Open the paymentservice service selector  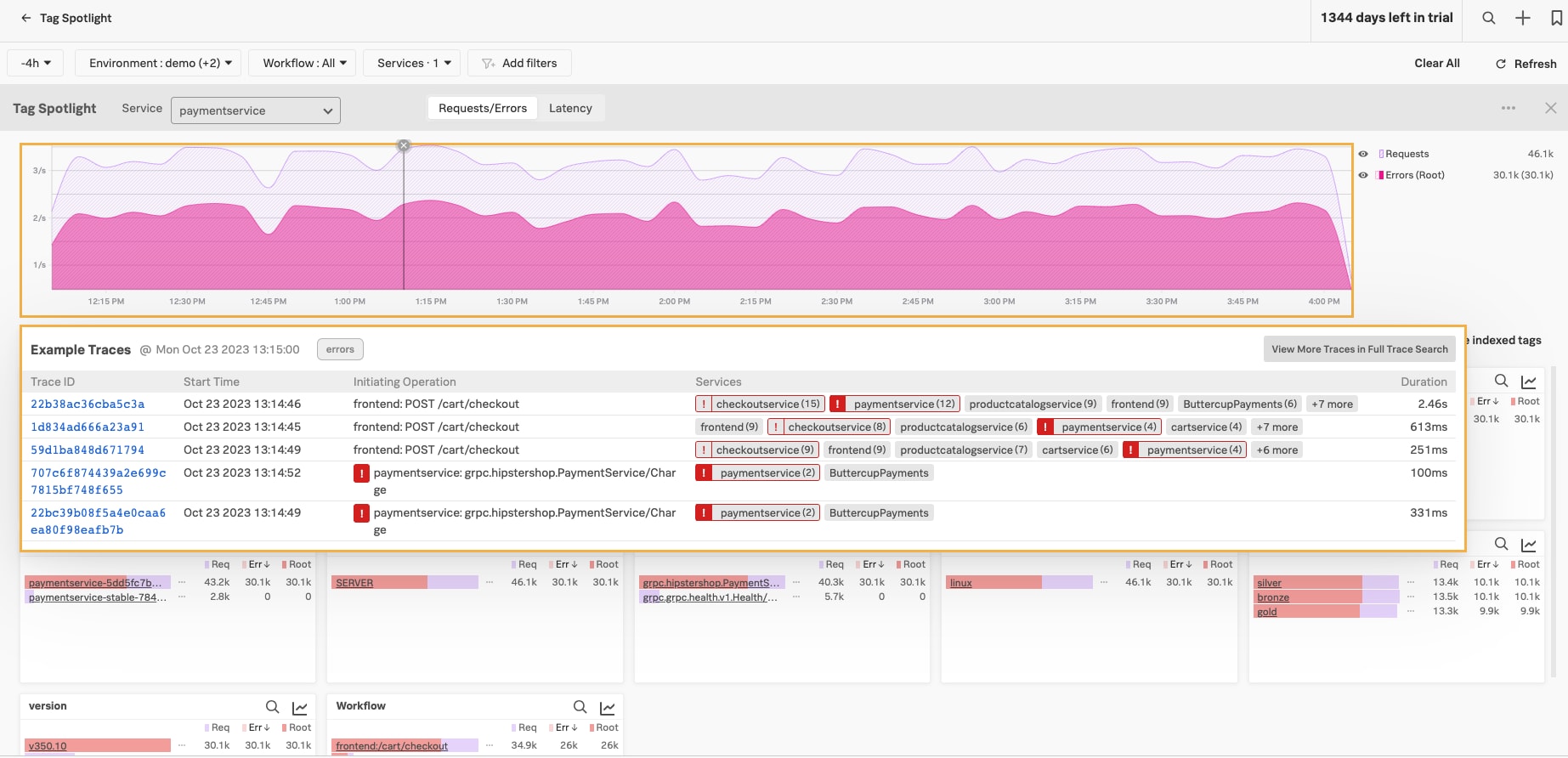(x=256, y=110)
